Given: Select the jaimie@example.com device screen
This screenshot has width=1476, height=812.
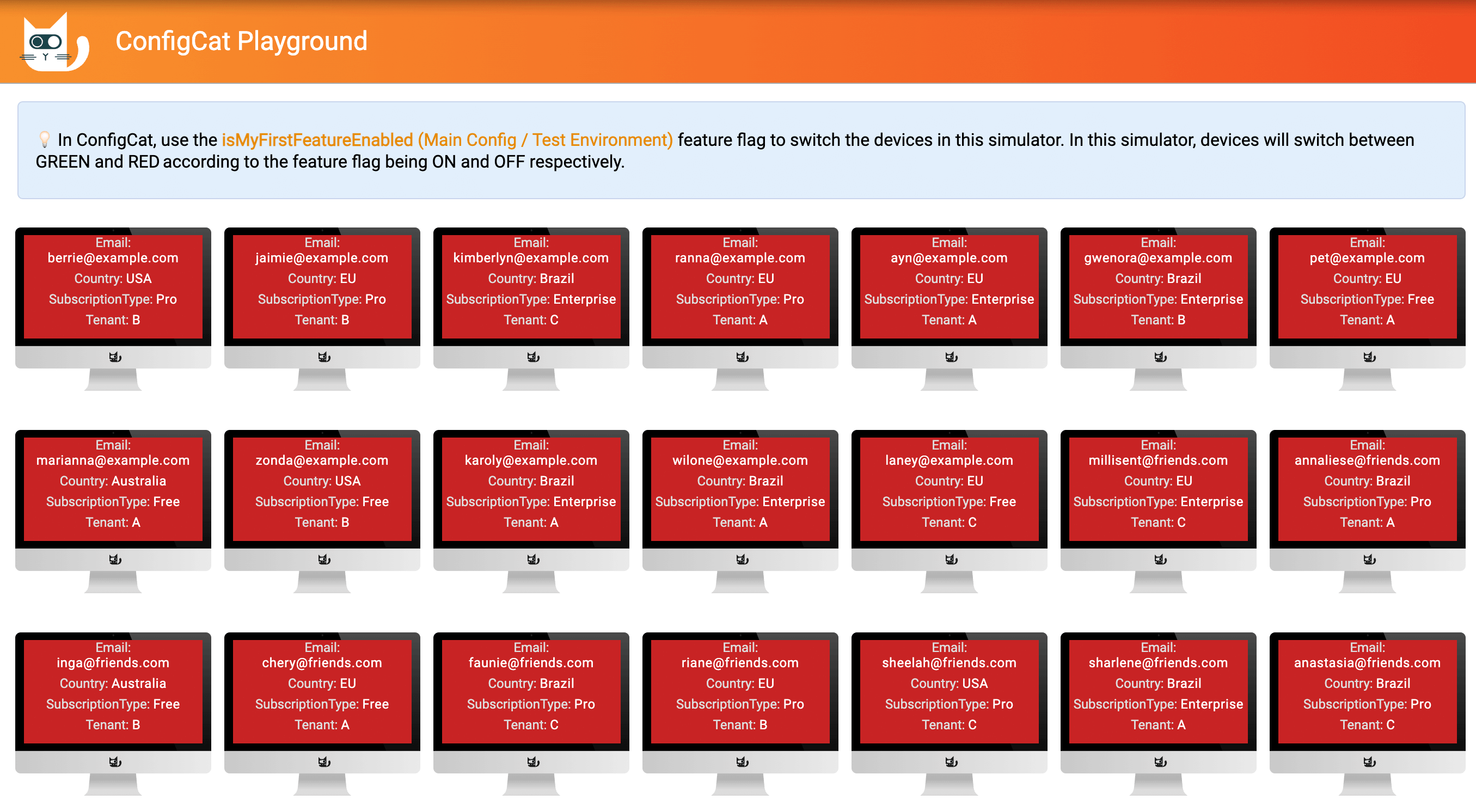Looking at the screenshot, I should coord(322,286).
